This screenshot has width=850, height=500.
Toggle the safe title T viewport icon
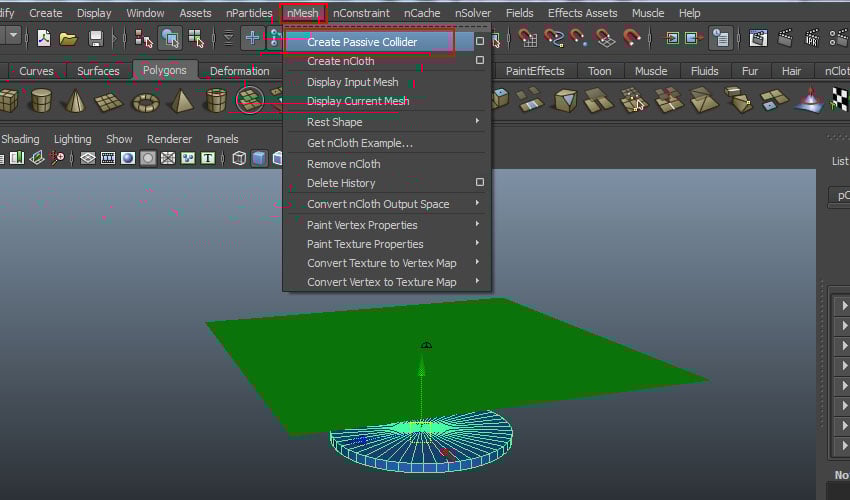coord(208,158)
